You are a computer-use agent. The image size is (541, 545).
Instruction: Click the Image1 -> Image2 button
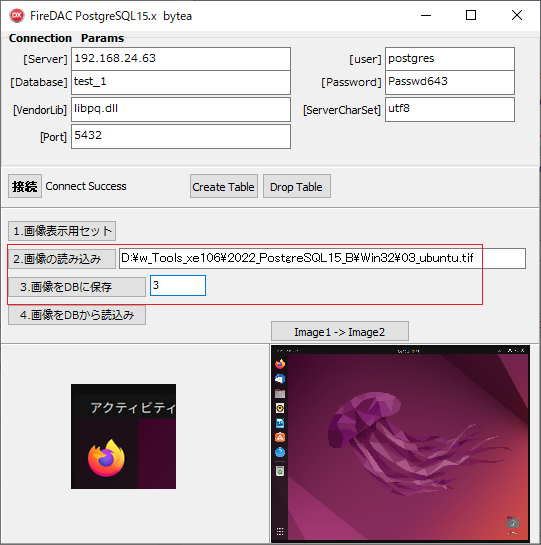340,332
